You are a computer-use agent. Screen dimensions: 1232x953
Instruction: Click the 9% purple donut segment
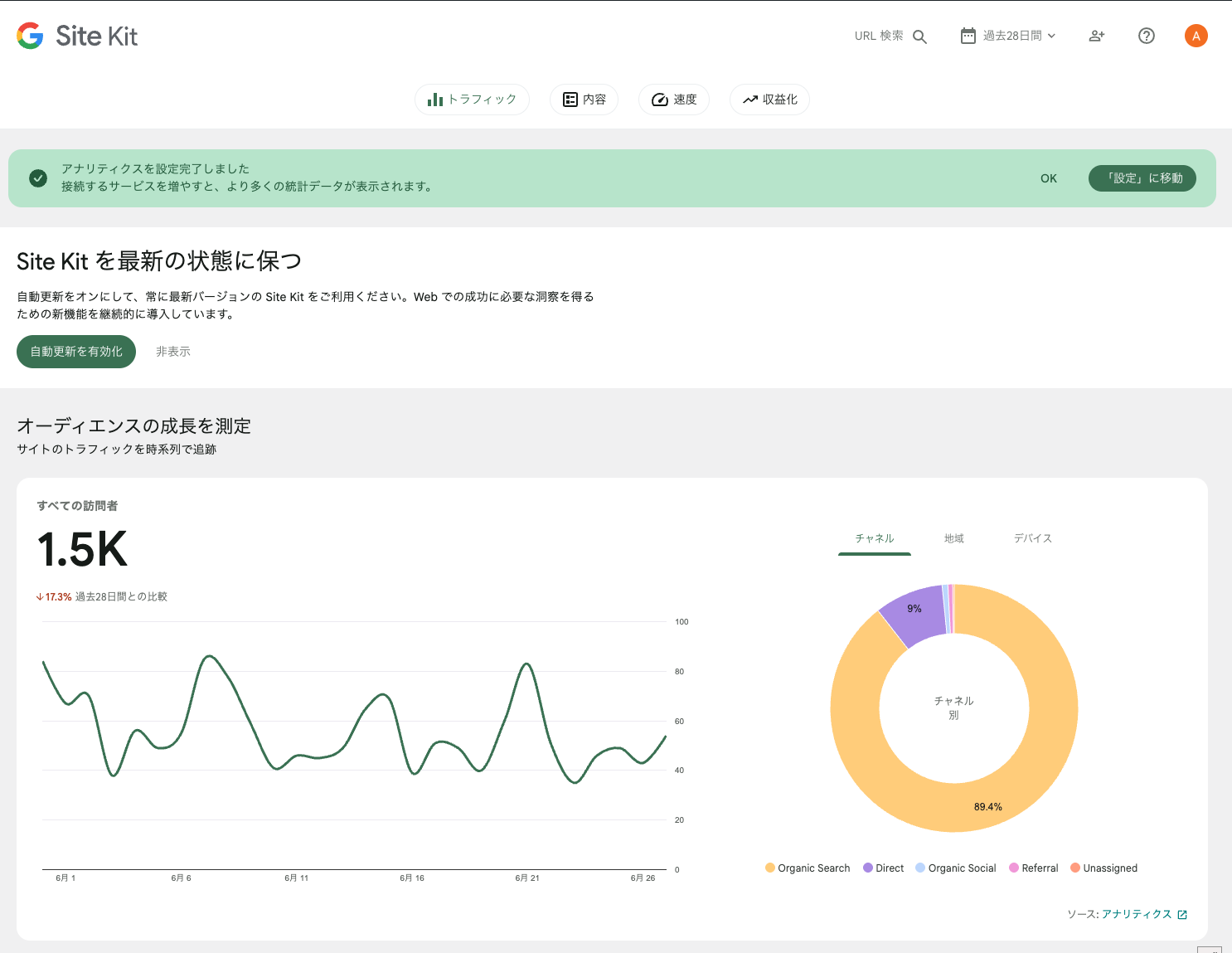click(x=914, y=612)
